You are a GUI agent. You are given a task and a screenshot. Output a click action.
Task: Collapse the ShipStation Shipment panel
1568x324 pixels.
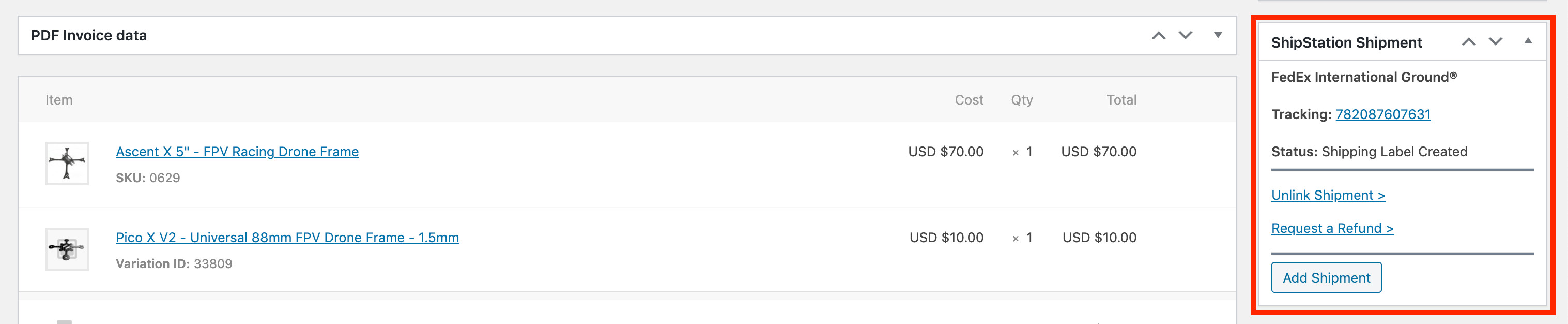(x=1527, y=41)
